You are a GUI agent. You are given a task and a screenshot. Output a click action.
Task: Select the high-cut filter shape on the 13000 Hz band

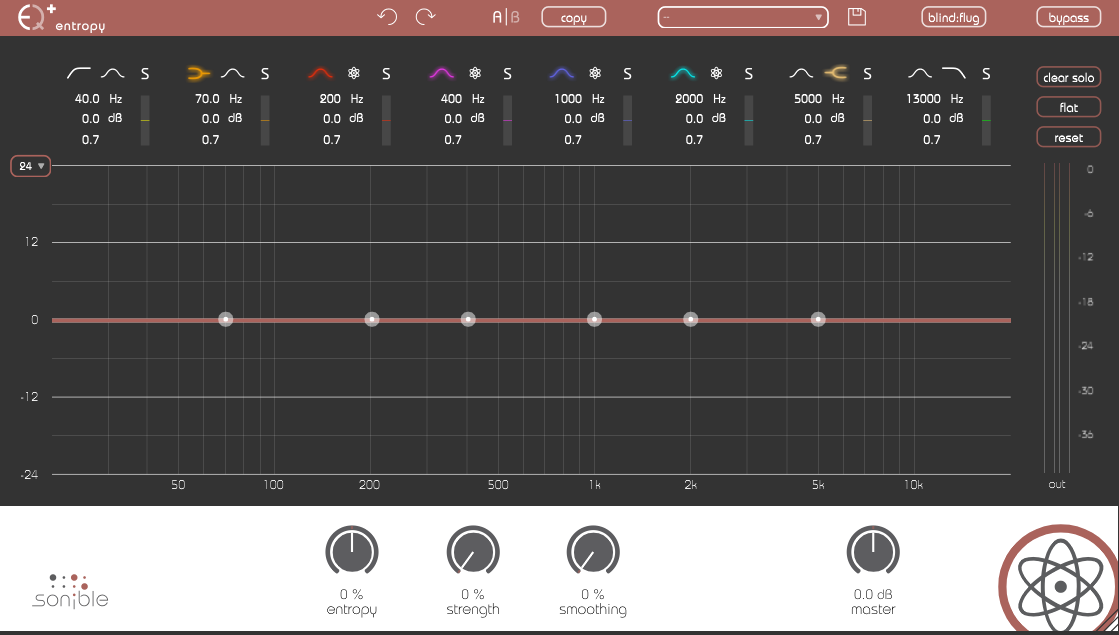954,73
